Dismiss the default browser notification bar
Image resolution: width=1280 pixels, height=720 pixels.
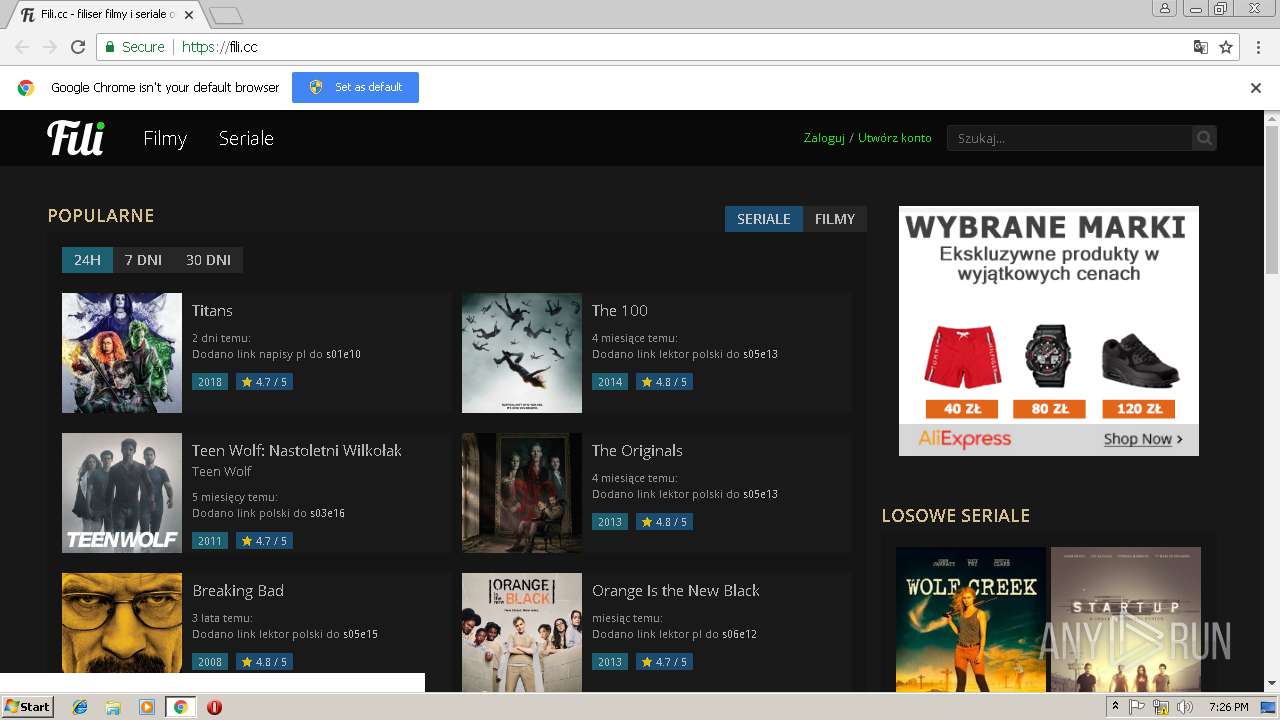1256,88
